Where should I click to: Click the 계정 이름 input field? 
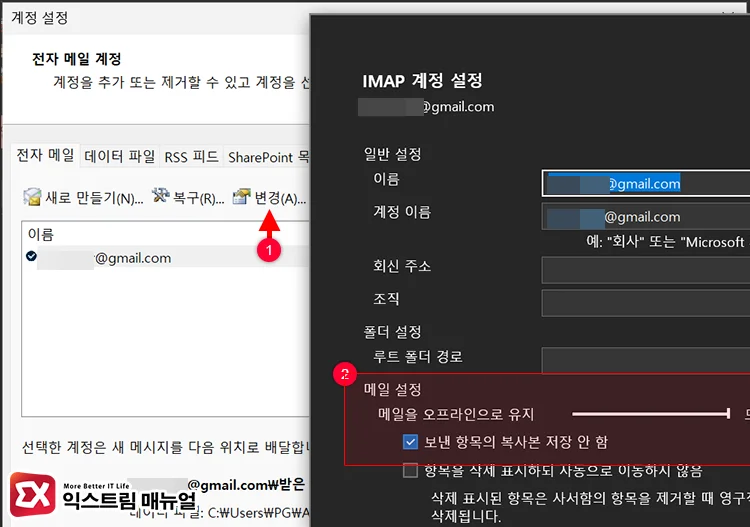click(x=646, y=217)
